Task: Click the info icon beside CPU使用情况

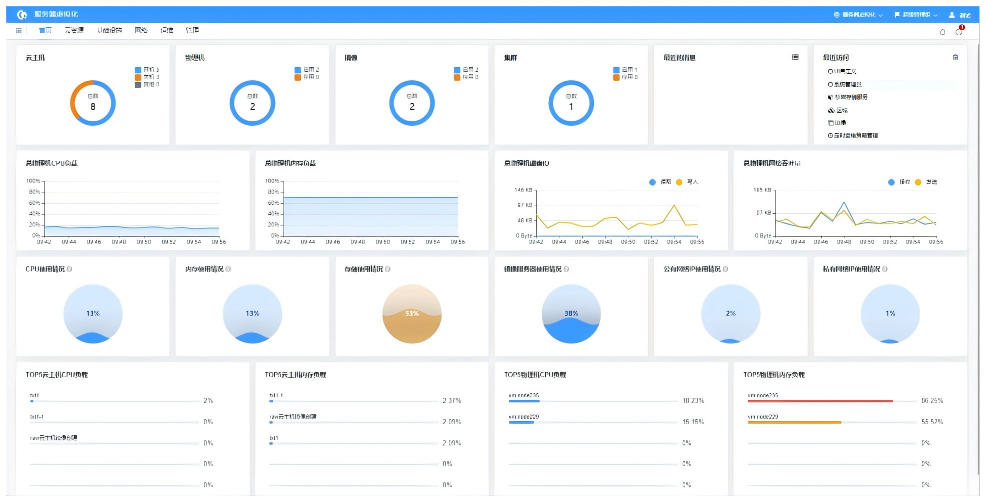Action: click(x=69, y=269)
